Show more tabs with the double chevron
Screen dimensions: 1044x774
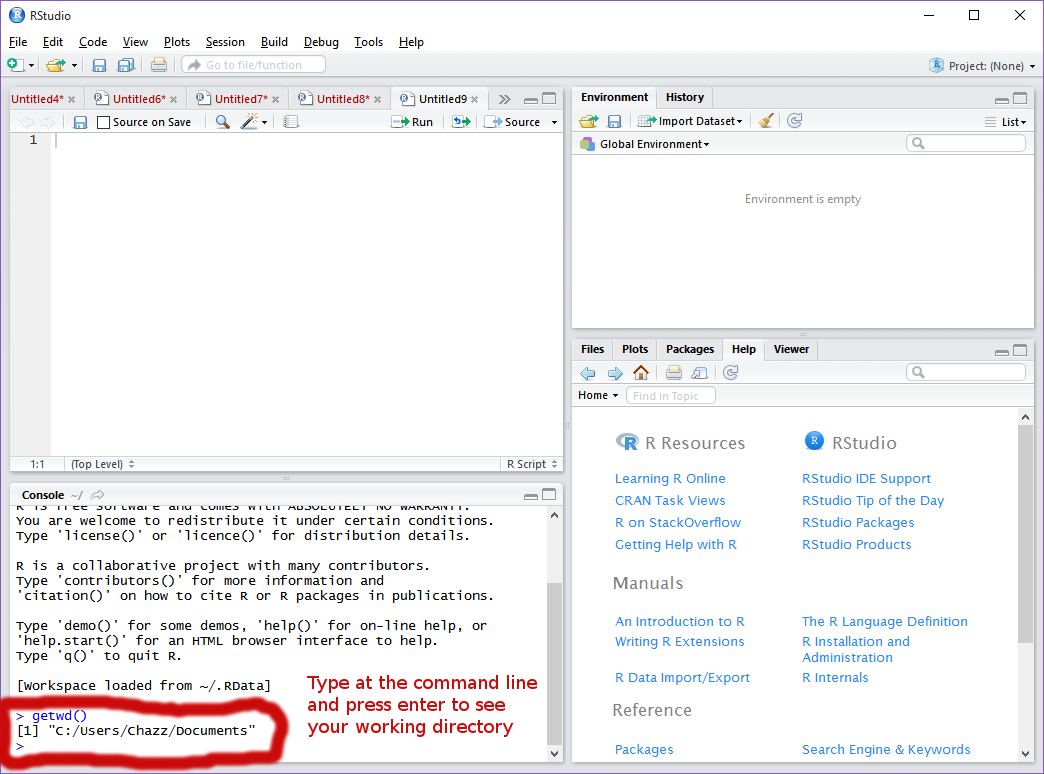pos(504,99)
